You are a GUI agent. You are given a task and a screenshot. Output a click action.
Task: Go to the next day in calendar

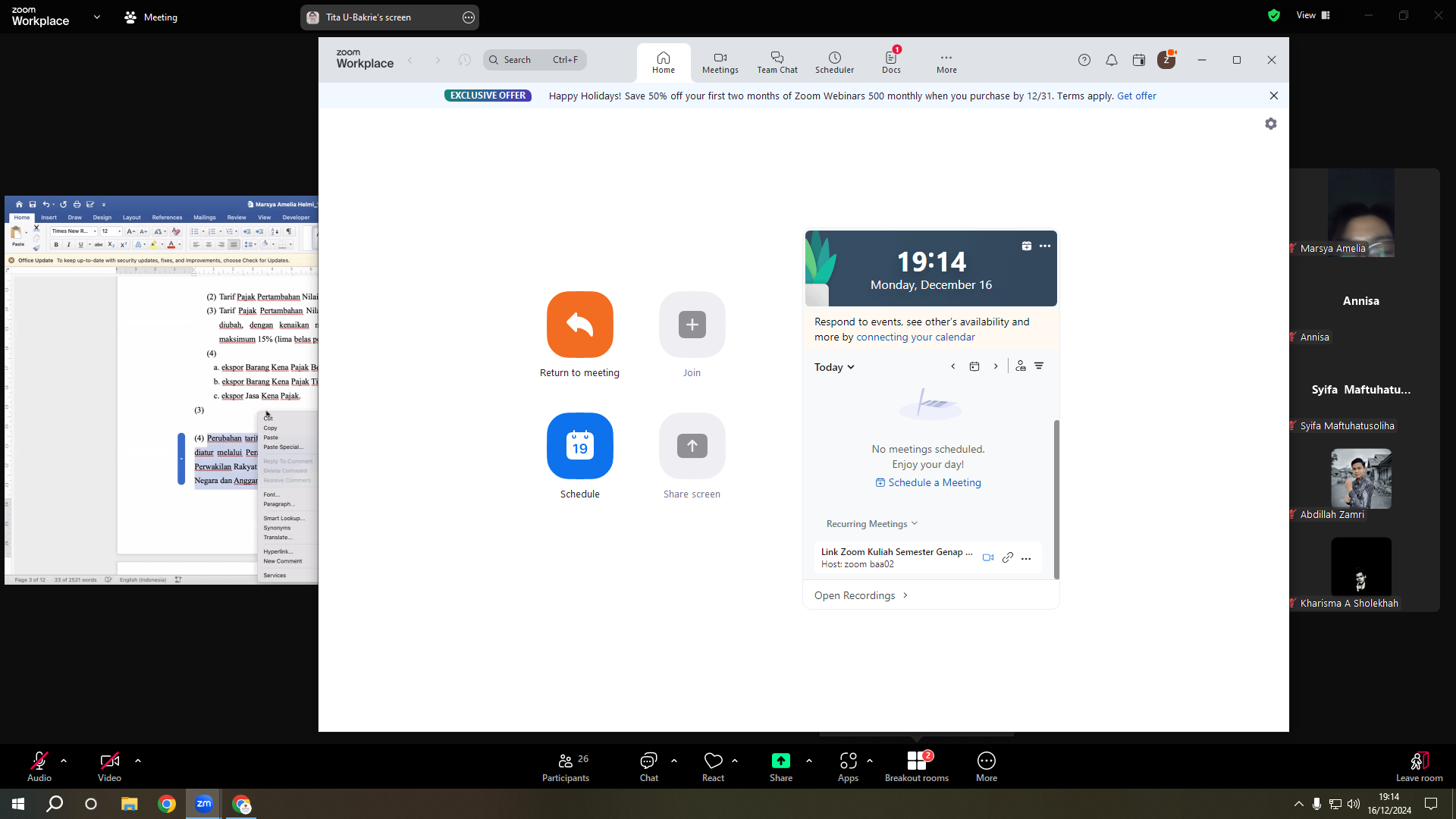tap(996, 366)
